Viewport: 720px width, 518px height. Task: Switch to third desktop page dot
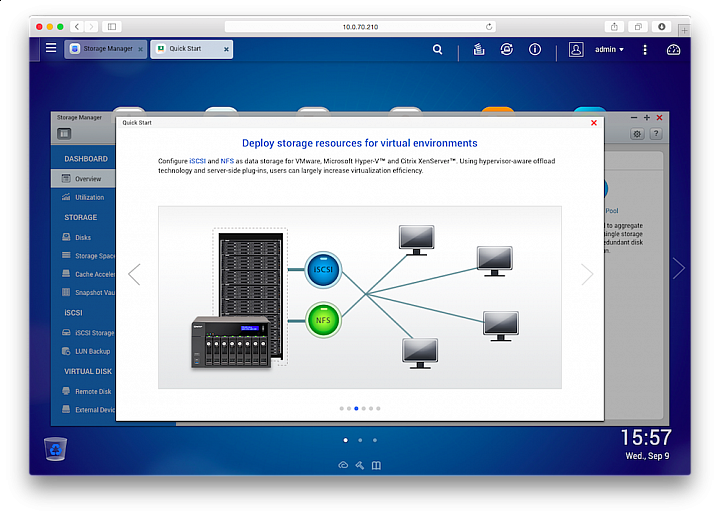tap(375, 440)
